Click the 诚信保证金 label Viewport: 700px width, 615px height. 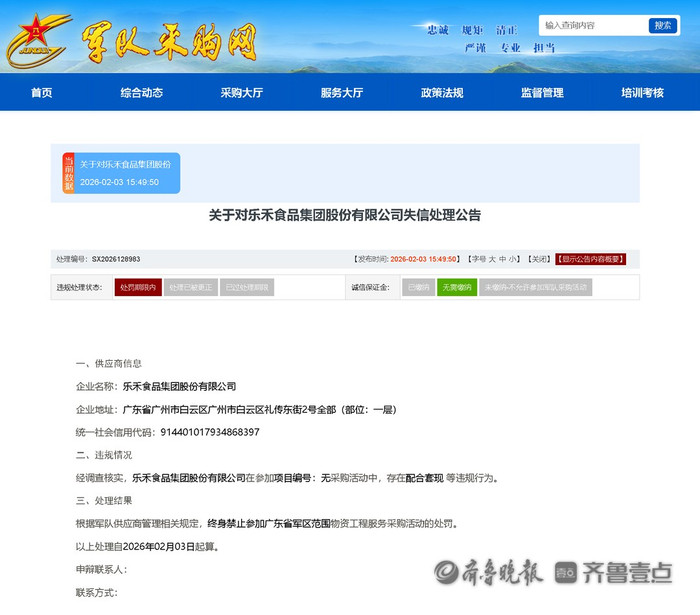click(x=370, y=287)
